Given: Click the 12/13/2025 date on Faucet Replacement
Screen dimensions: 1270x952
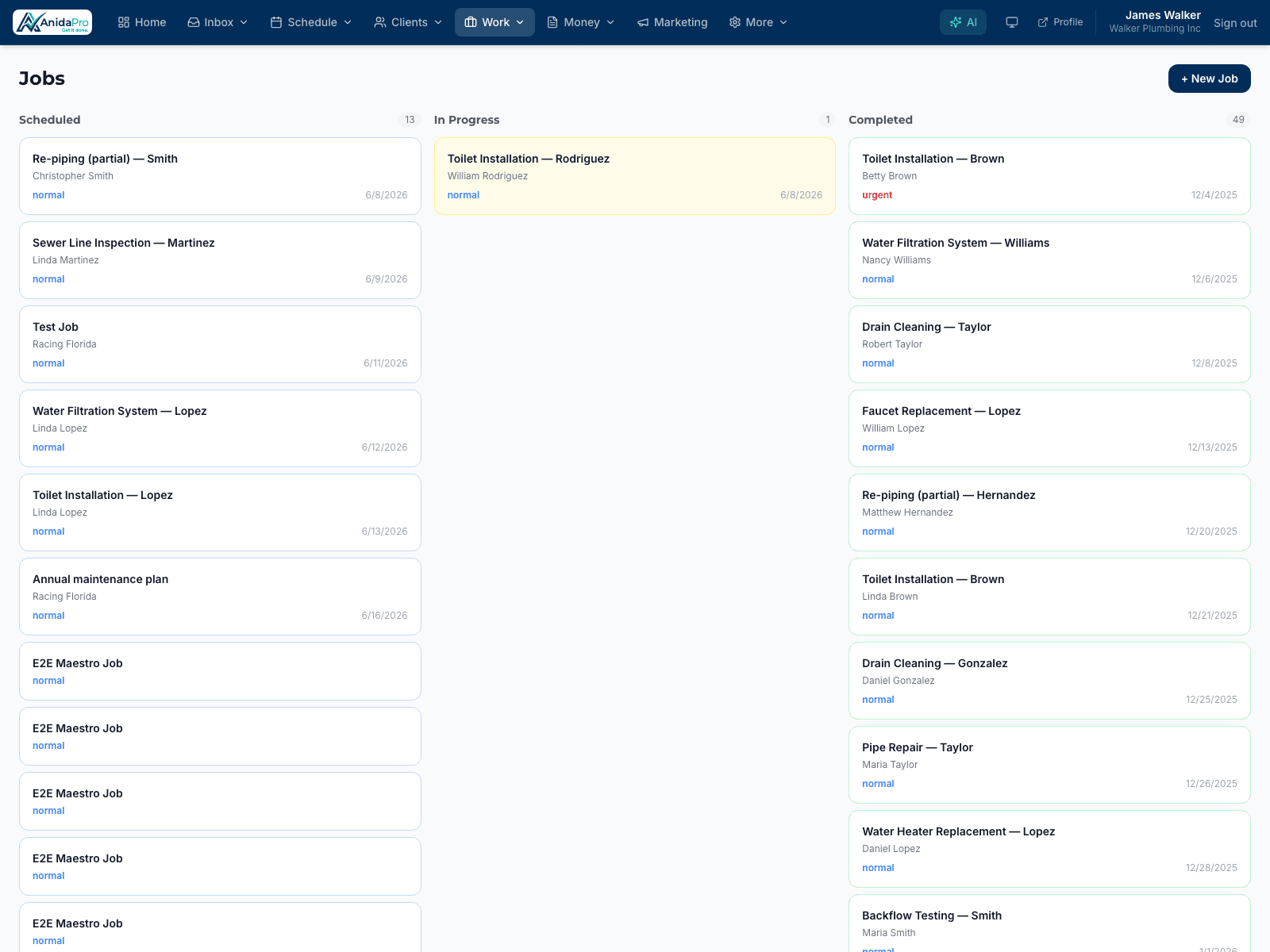Looking at the screenshot, I should coord(1212,447).
